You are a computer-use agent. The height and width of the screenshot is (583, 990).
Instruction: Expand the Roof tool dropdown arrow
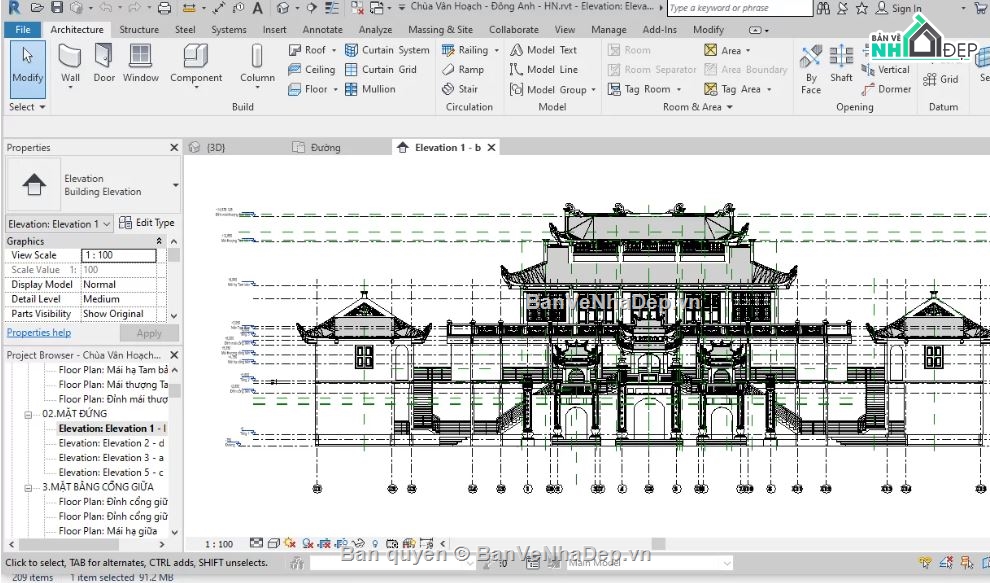click(x=334, y=50)
